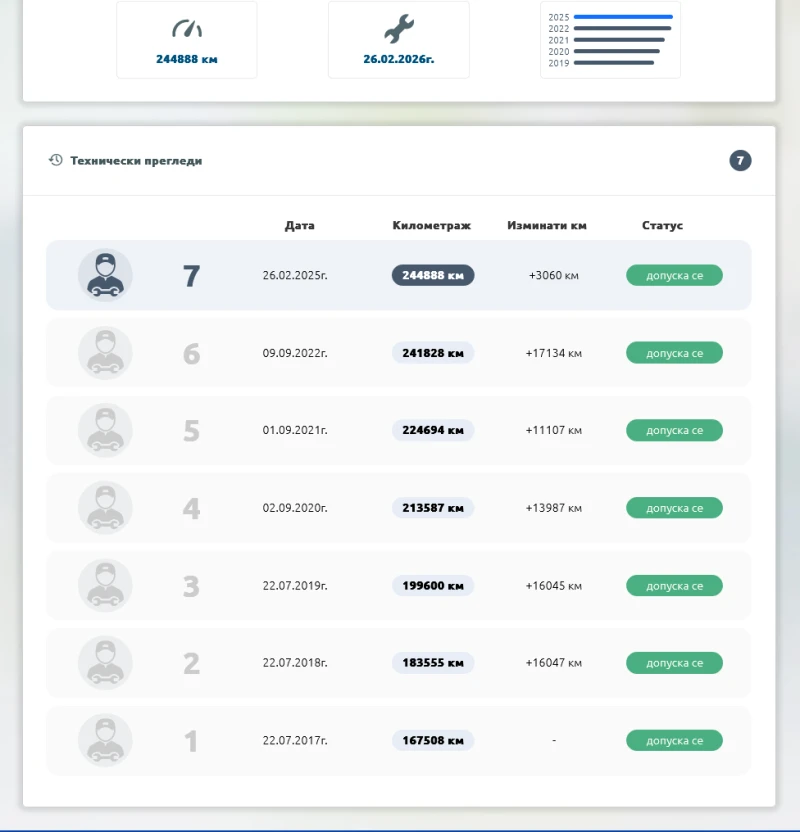Click the mechanic avatar for inspection 2
800x832 pixels.
tap(105, 663)
